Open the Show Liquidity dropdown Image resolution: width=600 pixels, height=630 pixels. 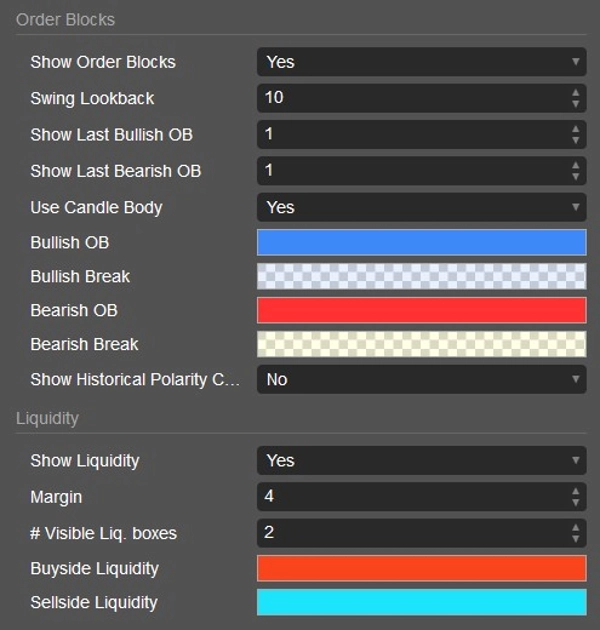(x=421, y=461)
